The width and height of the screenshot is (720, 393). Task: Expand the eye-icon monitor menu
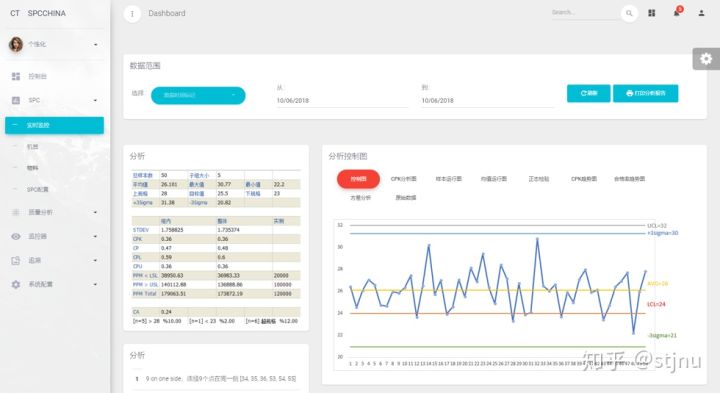point(54,236)
